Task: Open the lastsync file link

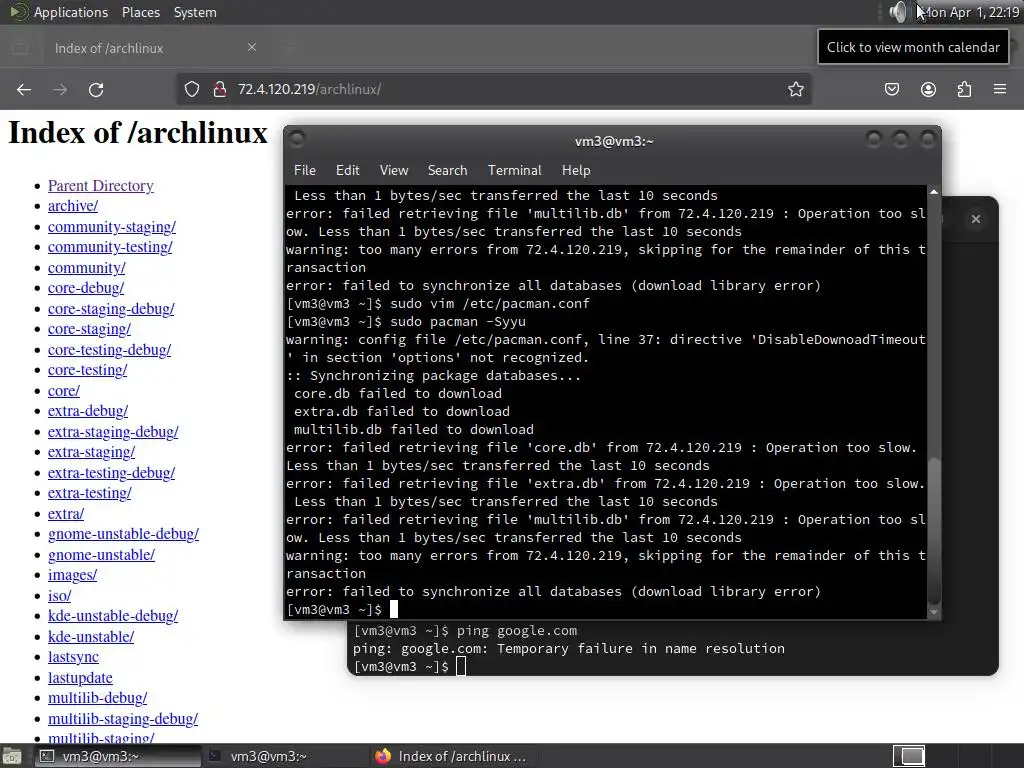Action: 73,658
